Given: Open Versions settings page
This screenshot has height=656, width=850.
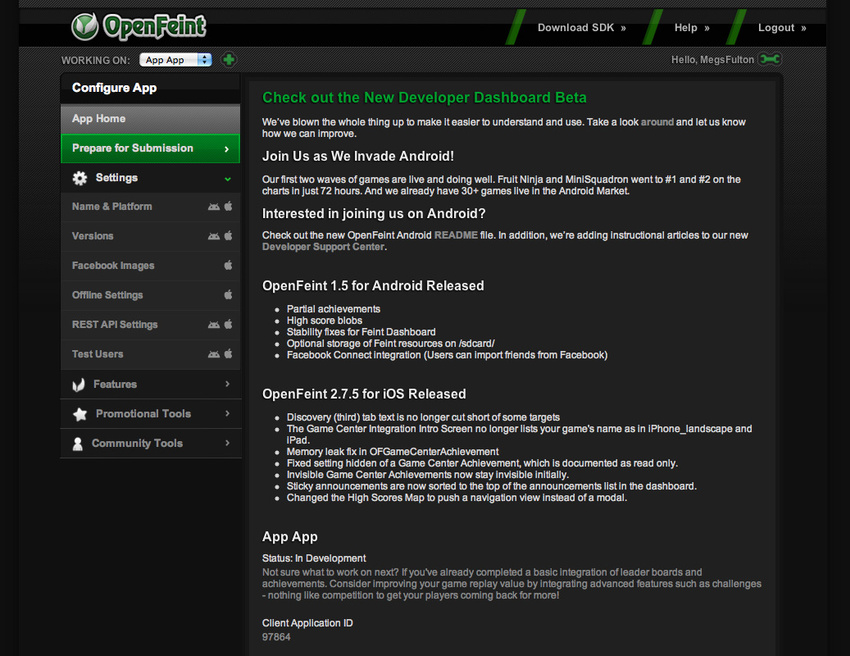Looking at the screenshot, I should click(150, 236).
